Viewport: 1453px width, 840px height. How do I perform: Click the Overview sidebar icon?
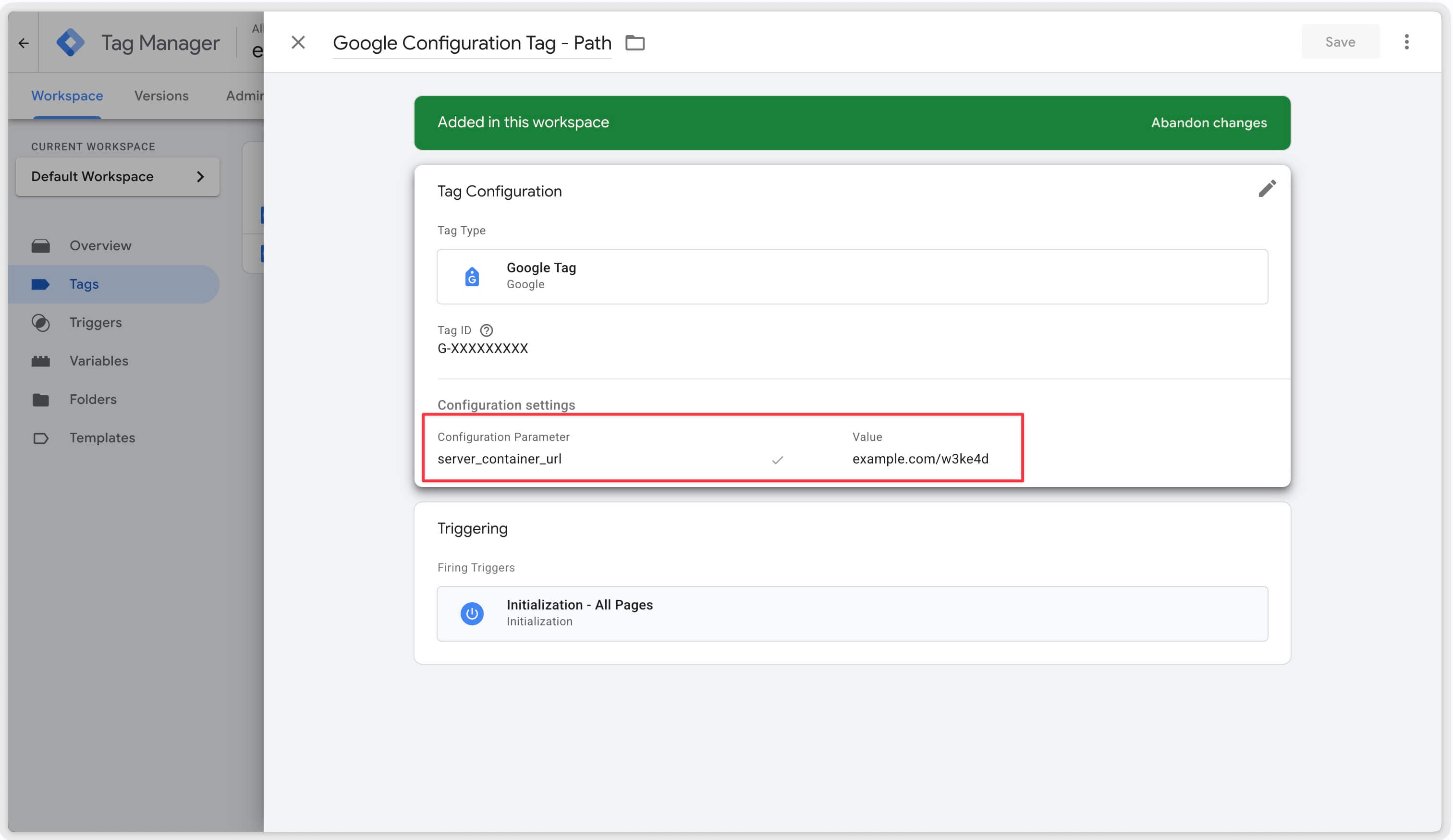click(40, 245)
